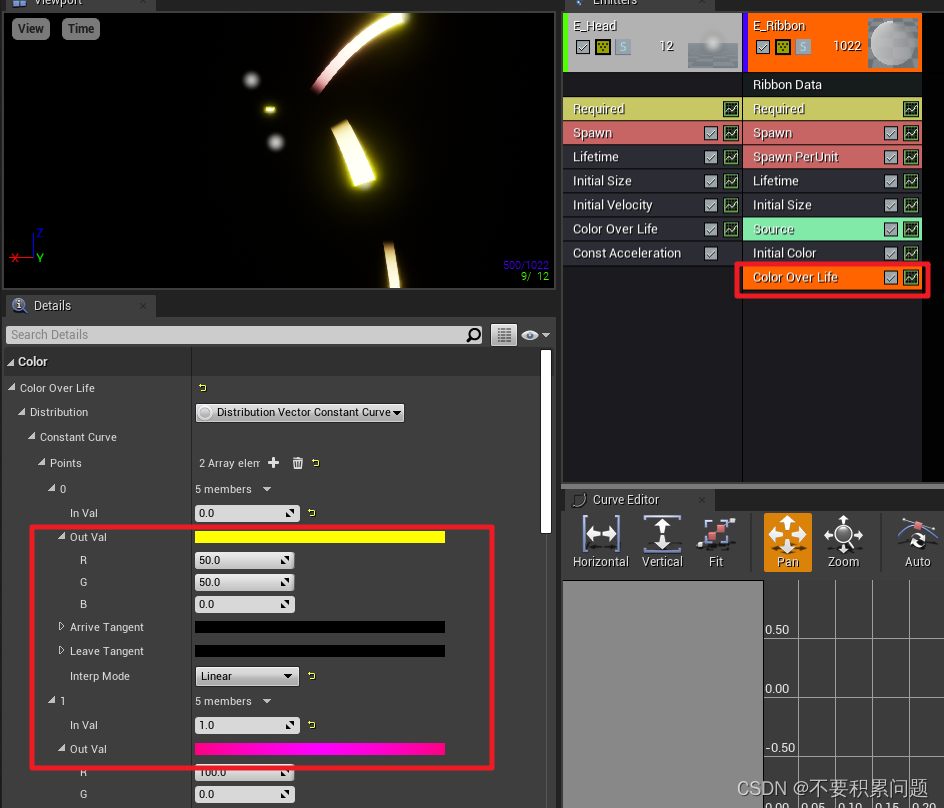
Task: Click E_Head rendering mode icon
Action: [603, 46]
